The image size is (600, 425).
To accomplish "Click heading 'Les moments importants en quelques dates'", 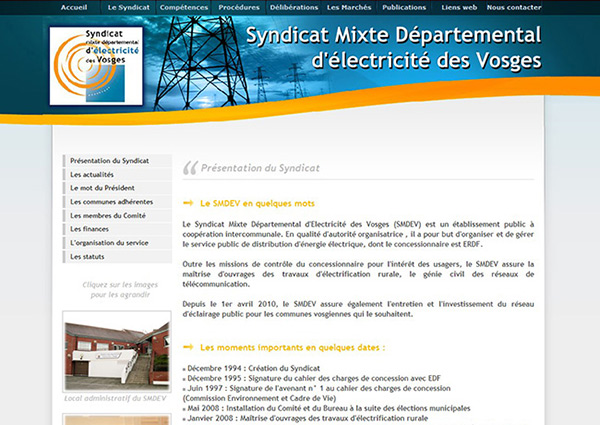I will 293,348.
